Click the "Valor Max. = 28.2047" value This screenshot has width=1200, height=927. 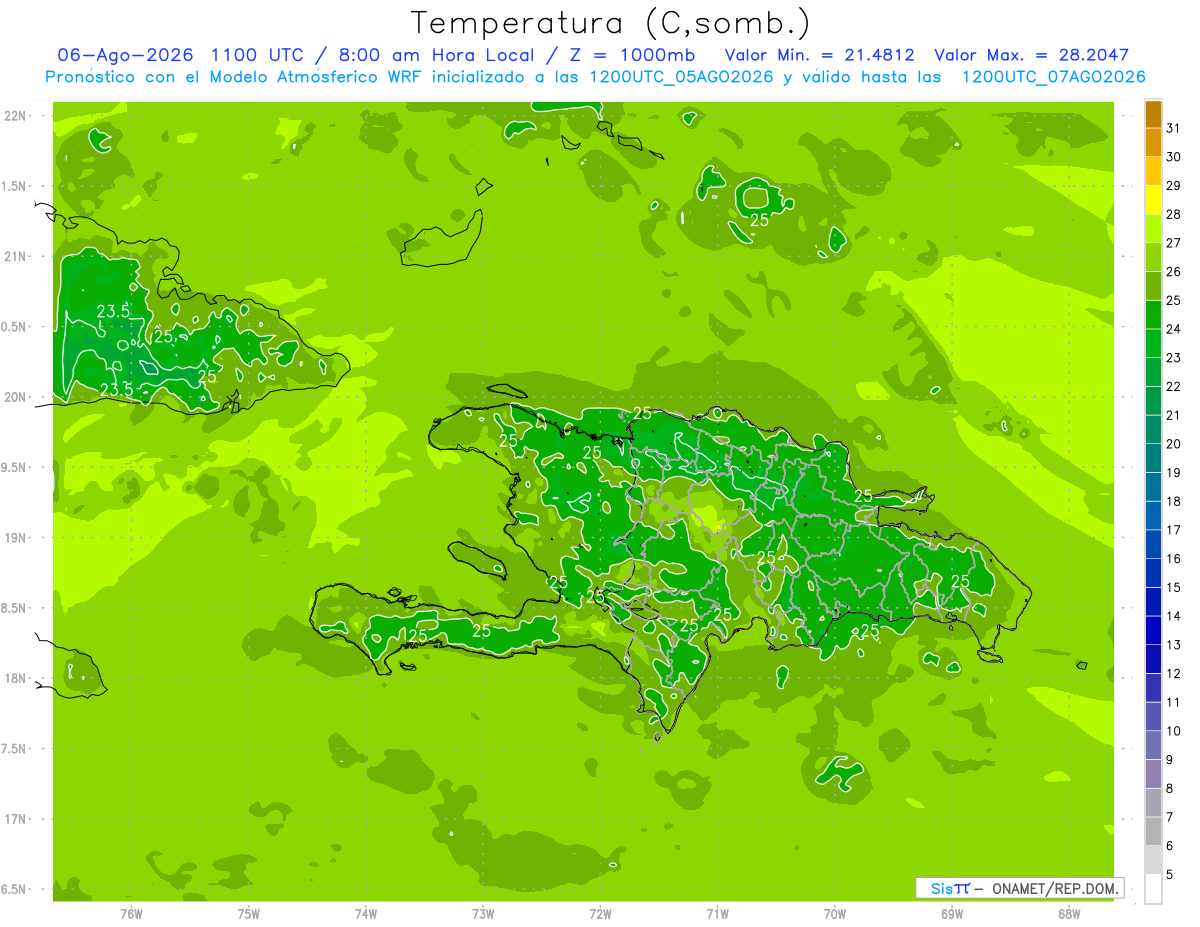[1032, 55]
